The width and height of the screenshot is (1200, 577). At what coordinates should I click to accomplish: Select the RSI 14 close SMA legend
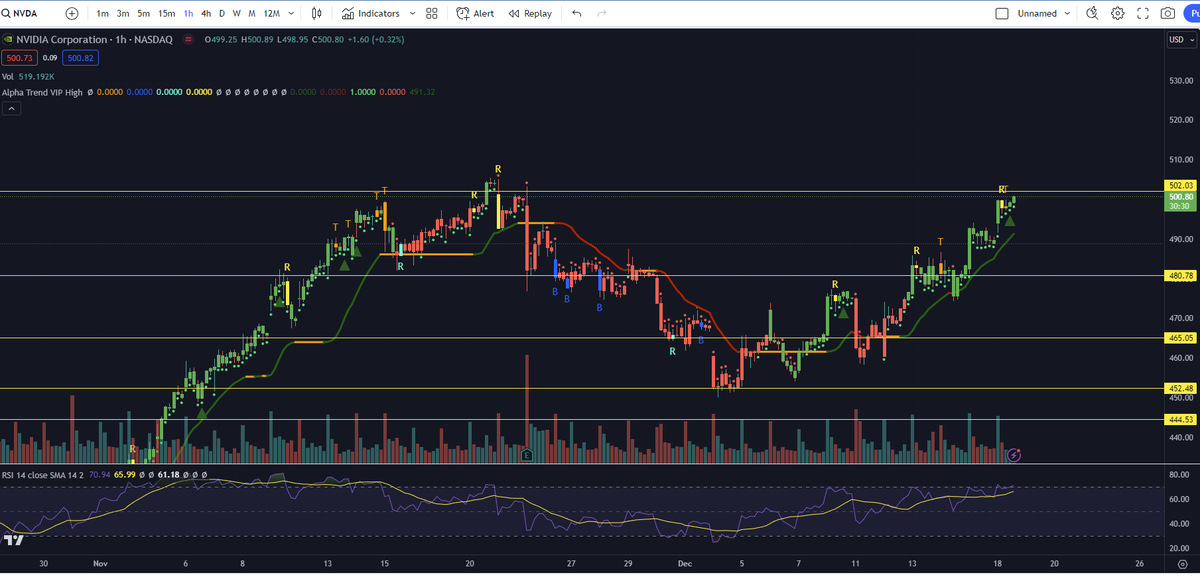point(43,475)
